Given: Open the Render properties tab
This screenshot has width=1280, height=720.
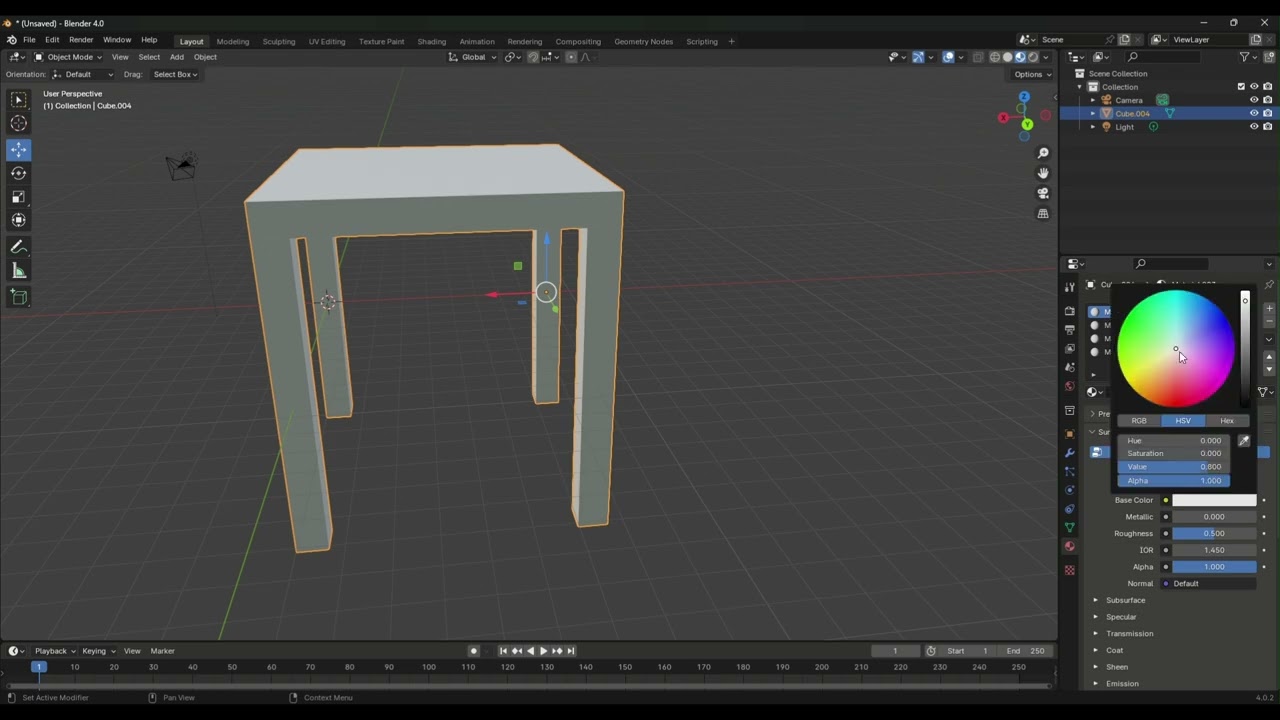Looking at the screenshot, I should [x=1070, y=311].
